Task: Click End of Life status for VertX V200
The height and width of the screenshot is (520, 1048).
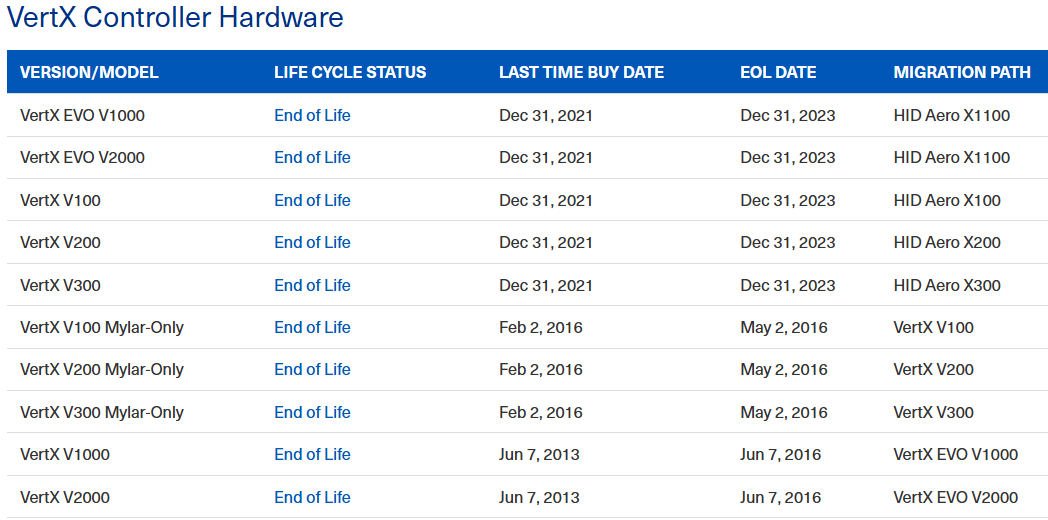Action: click(x=312, y=243)
